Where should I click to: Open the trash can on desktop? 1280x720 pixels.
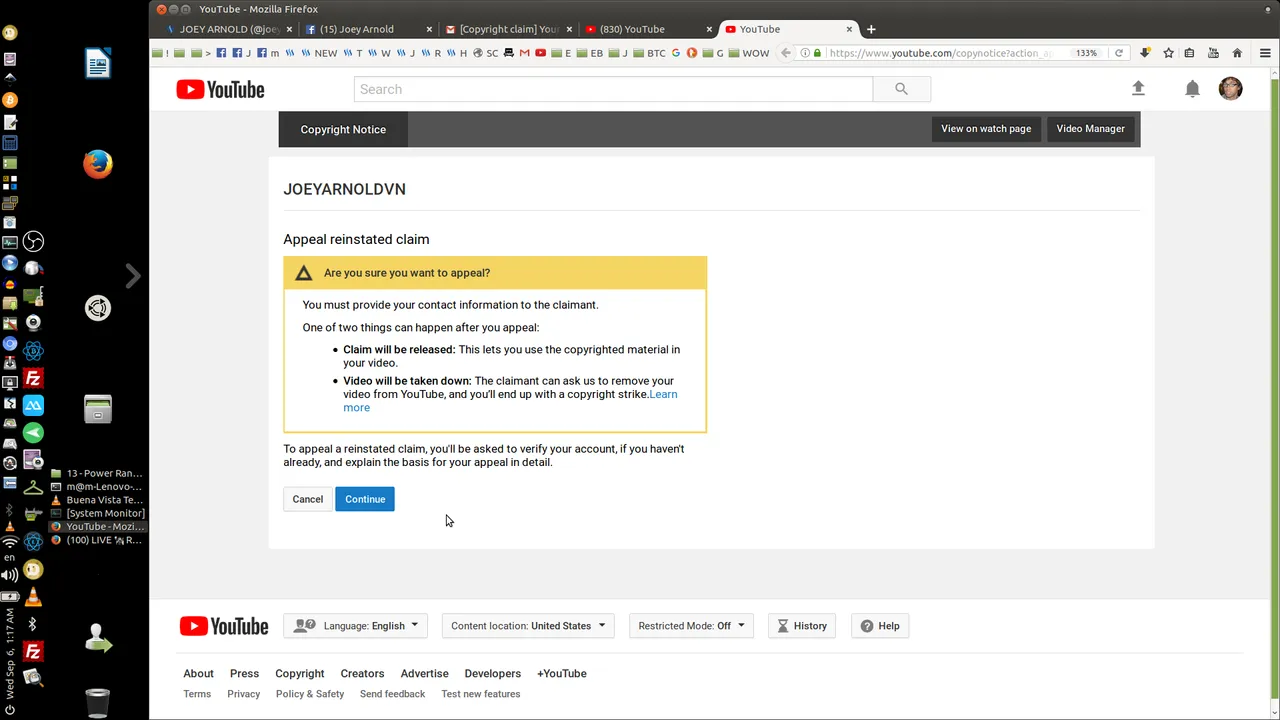98,703
